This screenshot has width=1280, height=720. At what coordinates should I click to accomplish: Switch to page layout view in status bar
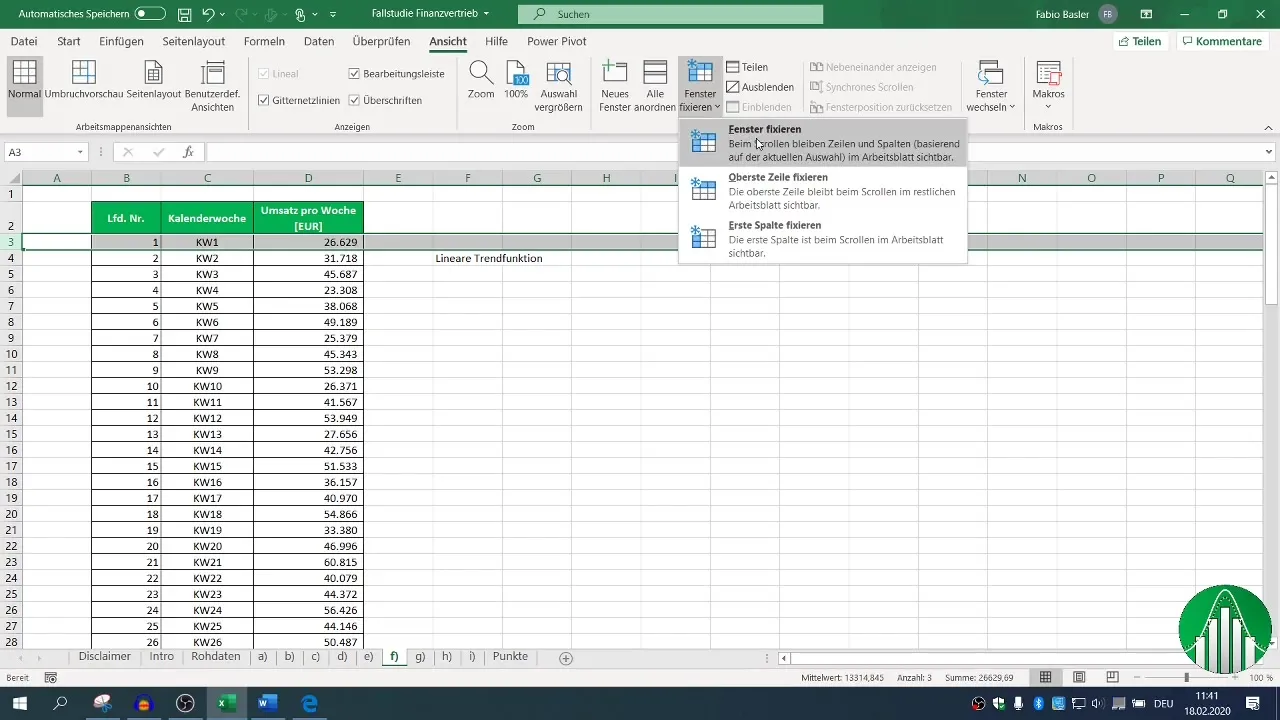tap(1080, 677)
